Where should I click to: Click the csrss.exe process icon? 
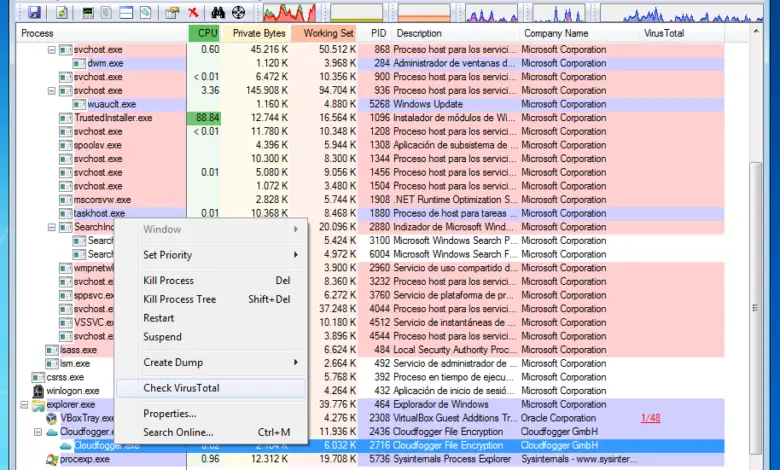coord(38,377)
